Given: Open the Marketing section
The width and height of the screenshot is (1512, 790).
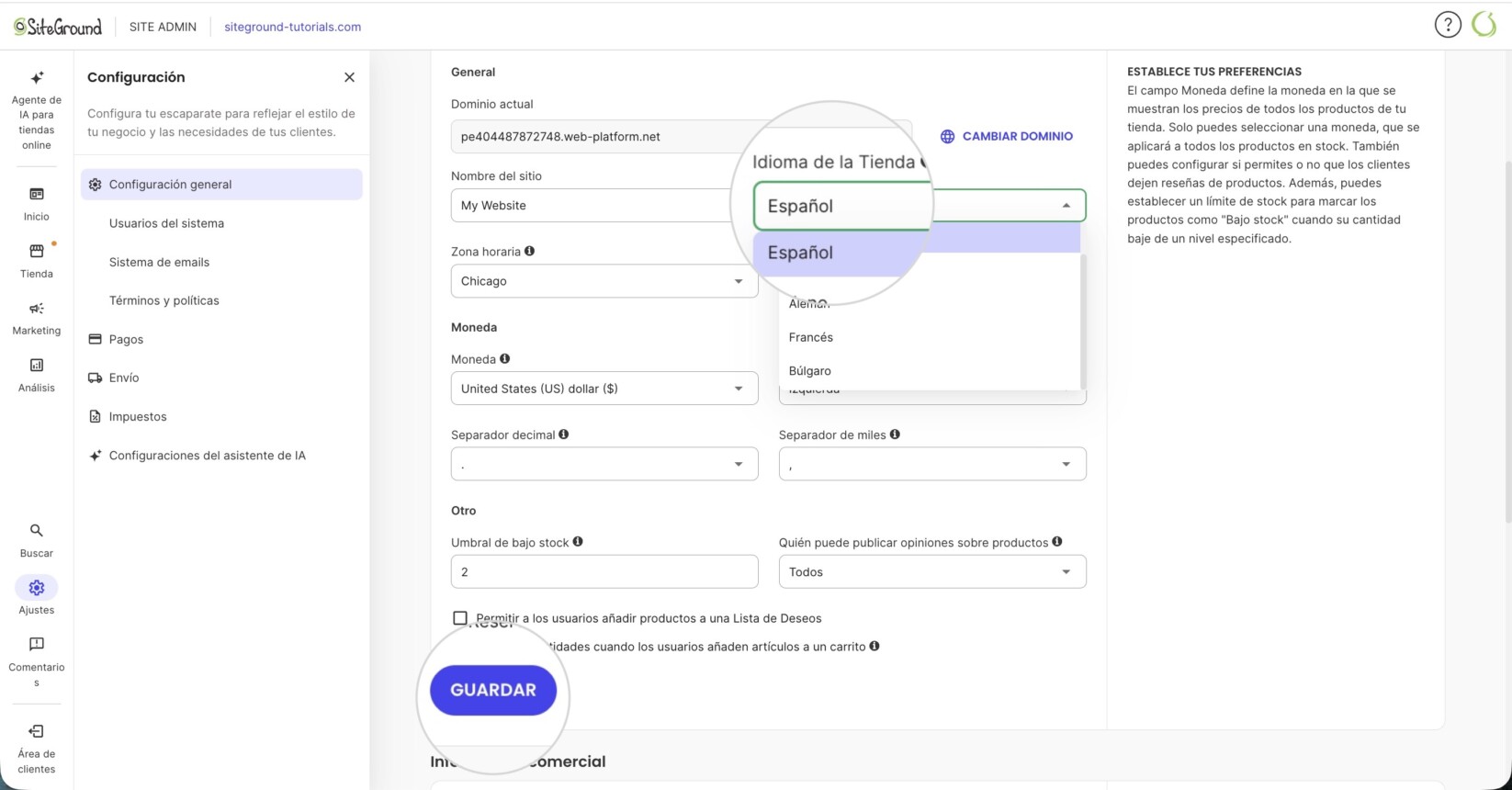Looking at the screenshot, I should click(x=37, y=318).
